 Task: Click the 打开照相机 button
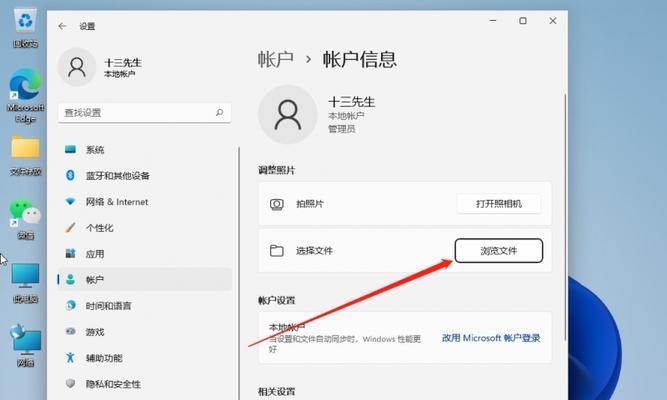tap(499, 204)
